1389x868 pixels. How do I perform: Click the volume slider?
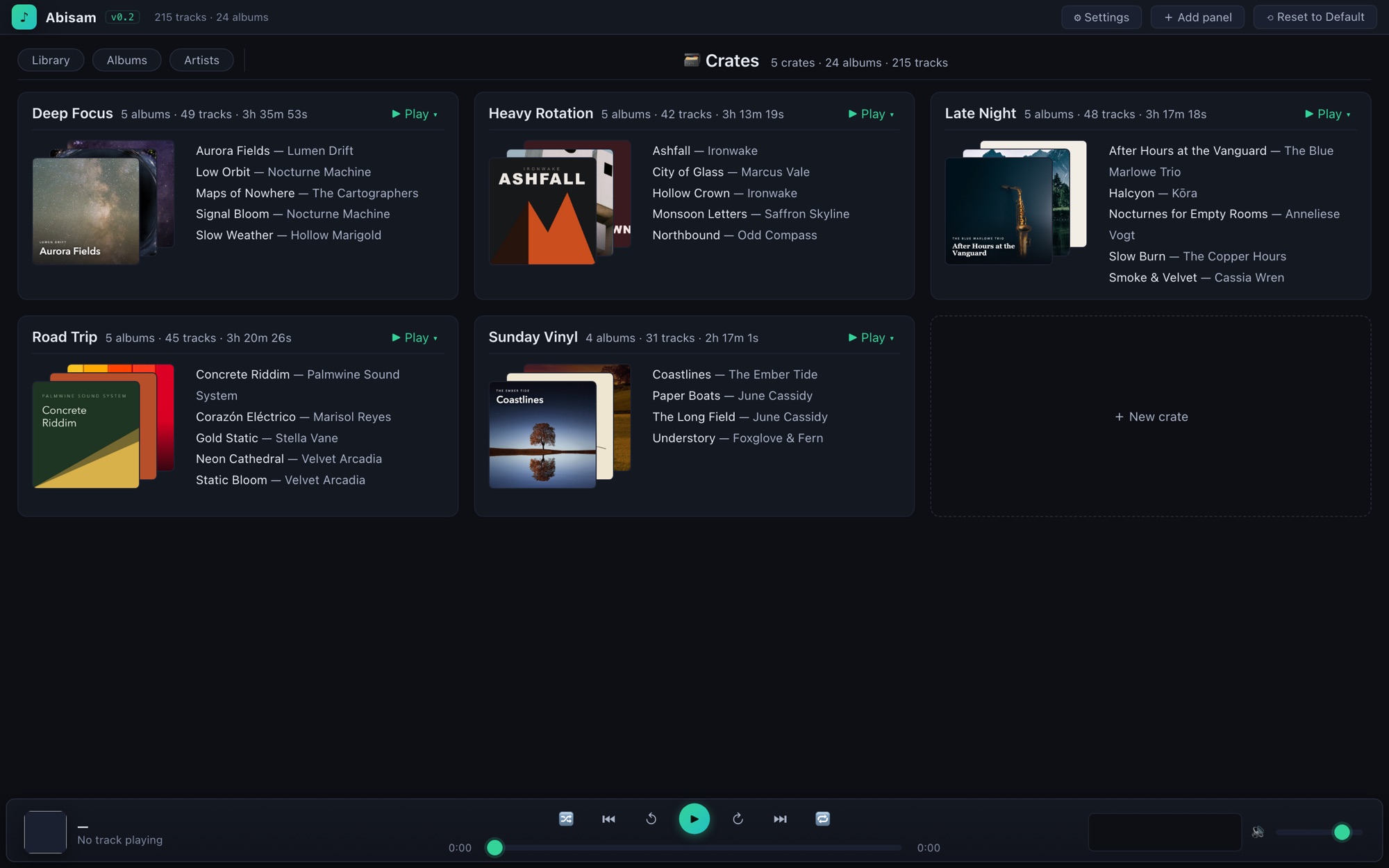coord(1318,831)
